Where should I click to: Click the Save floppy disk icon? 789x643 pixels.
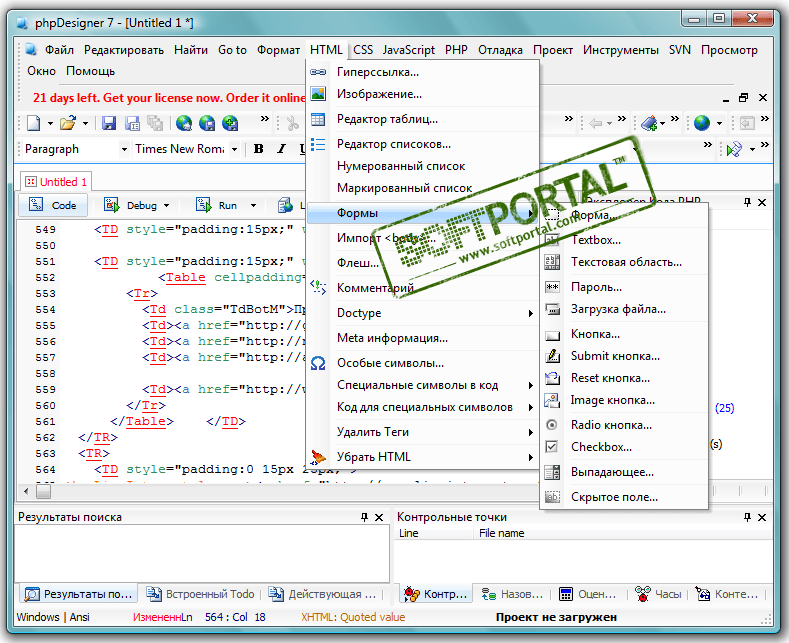pos(109,123)
